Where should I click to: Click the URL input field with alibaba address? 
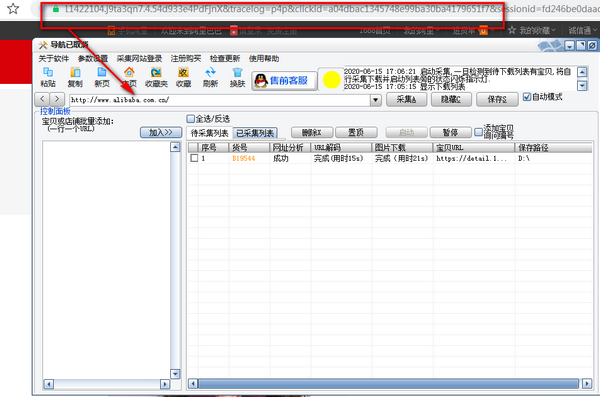pos(220,100)
